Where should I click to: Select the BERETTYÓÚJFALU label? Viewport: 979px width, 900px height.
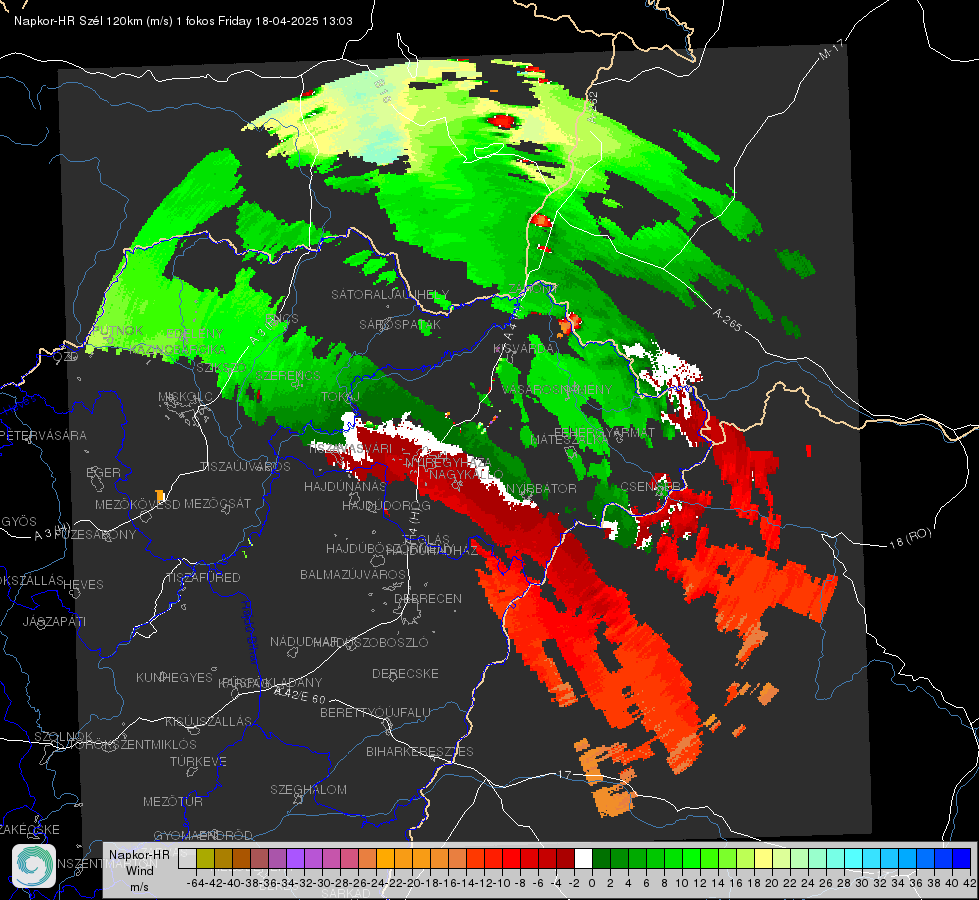pyautogui.click(x=375, y=712)
